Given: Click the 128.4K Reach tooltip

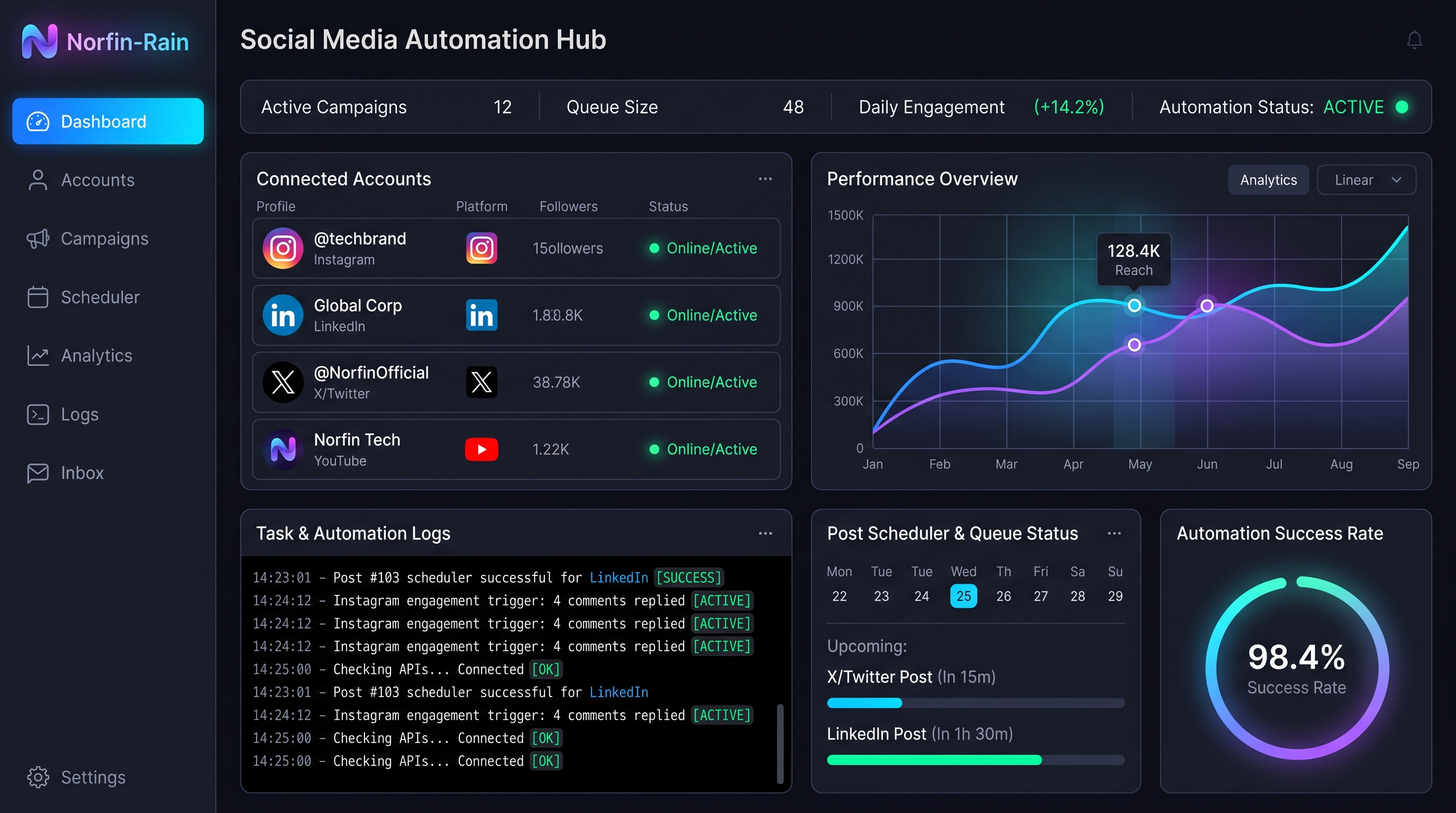Looking at the screenshot, I should tap(1134, 259).
